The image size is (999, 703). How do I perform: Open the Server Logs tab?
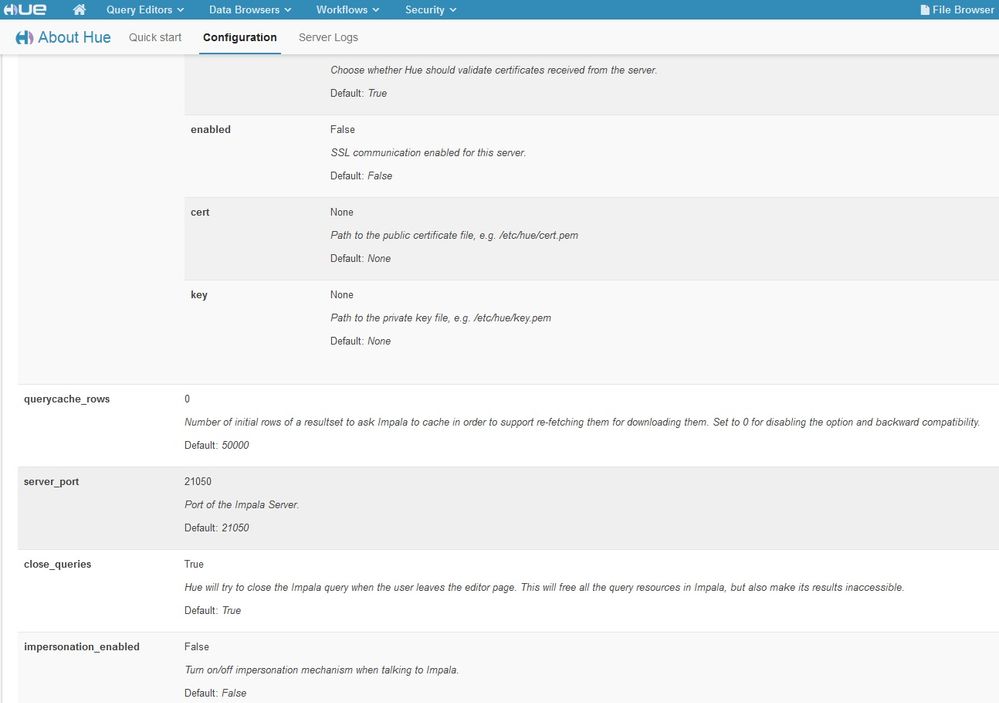[x=328, y=38]
